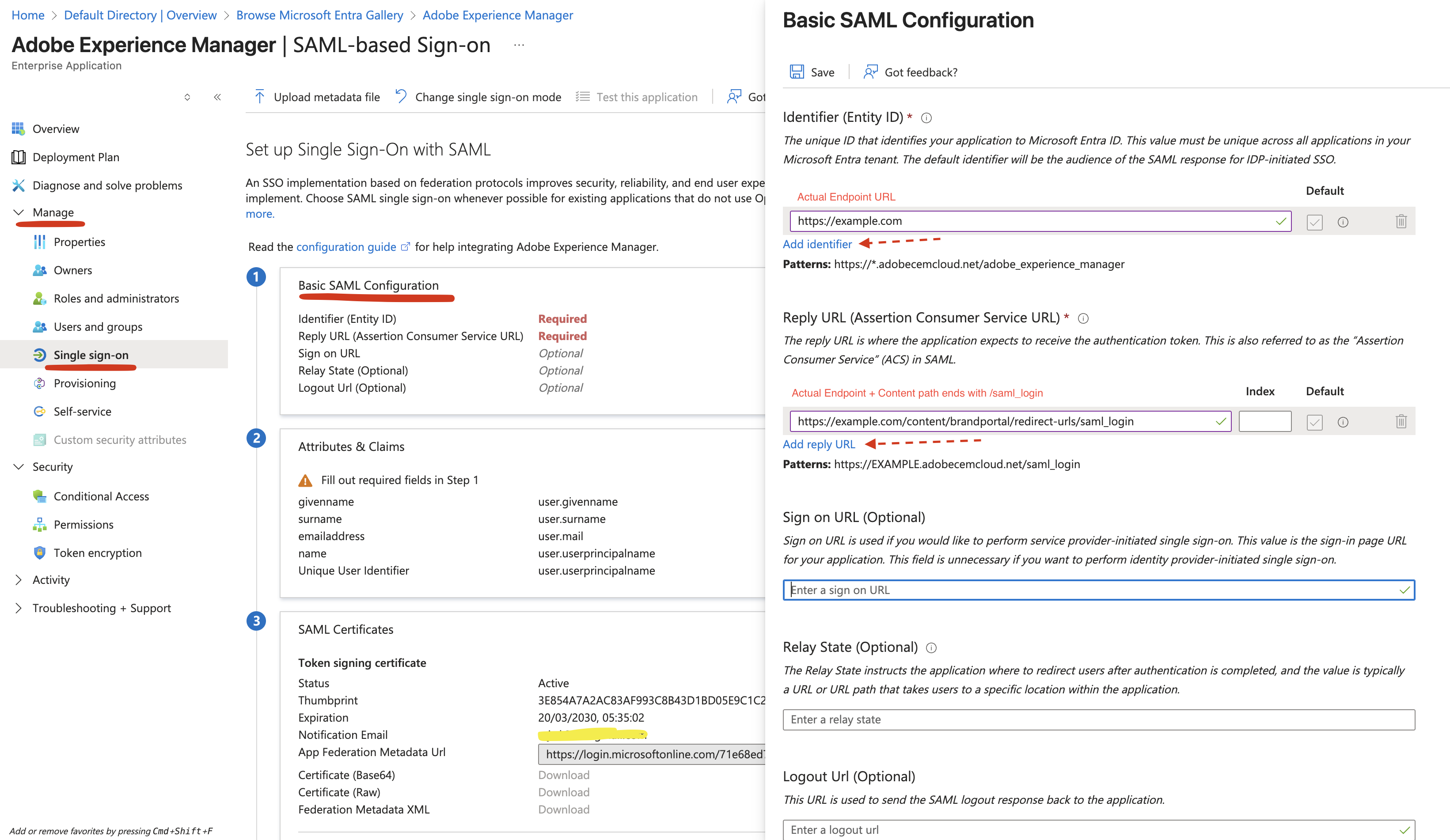Click the App Federation Metadata Url field
This screenshot has width=1450, height=840.
pyautogui.click(x=652, y=754)
